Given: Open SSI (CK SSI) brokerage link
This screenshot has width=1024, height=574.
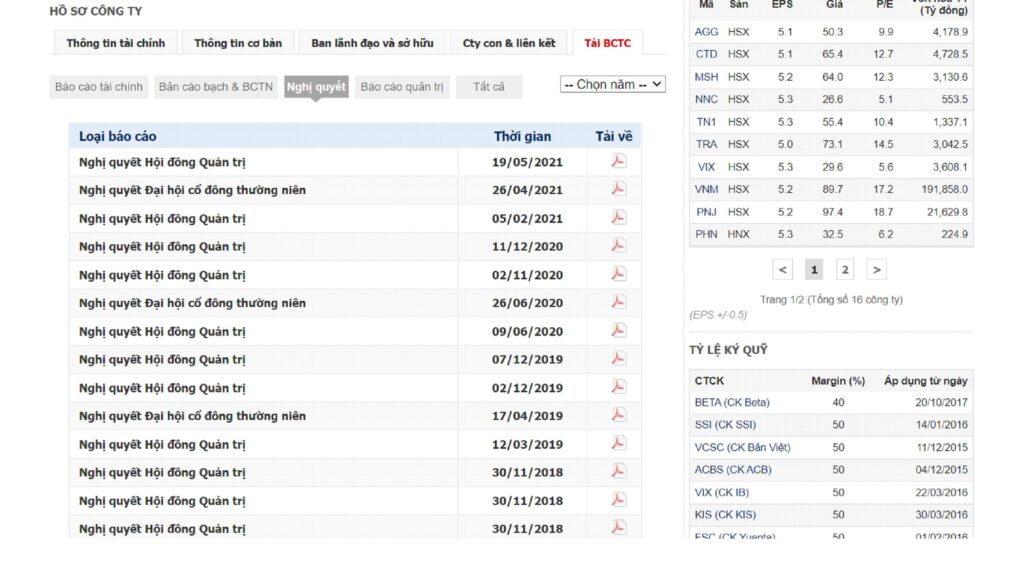Looking at the screenshot, I should (725, 424).
